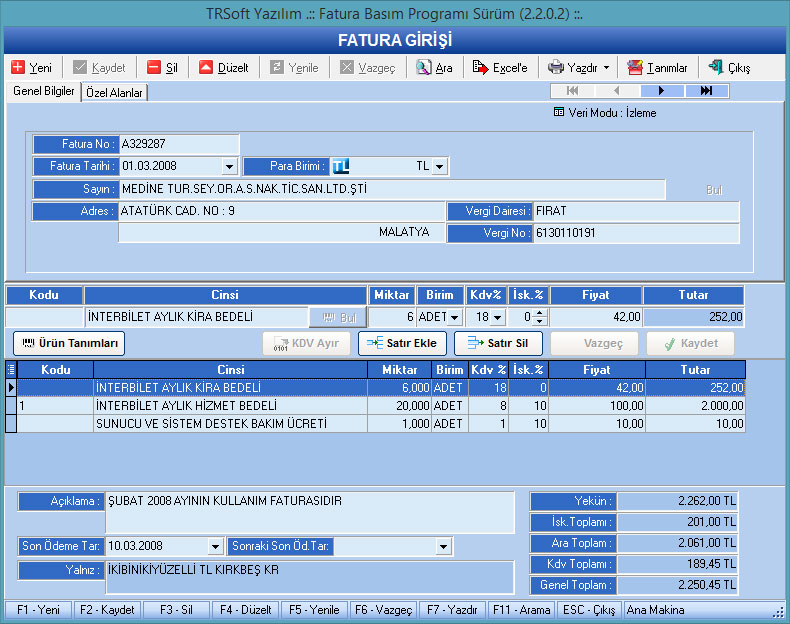Click the Düzelt edit toolbar icon

[x=206, y=67]
